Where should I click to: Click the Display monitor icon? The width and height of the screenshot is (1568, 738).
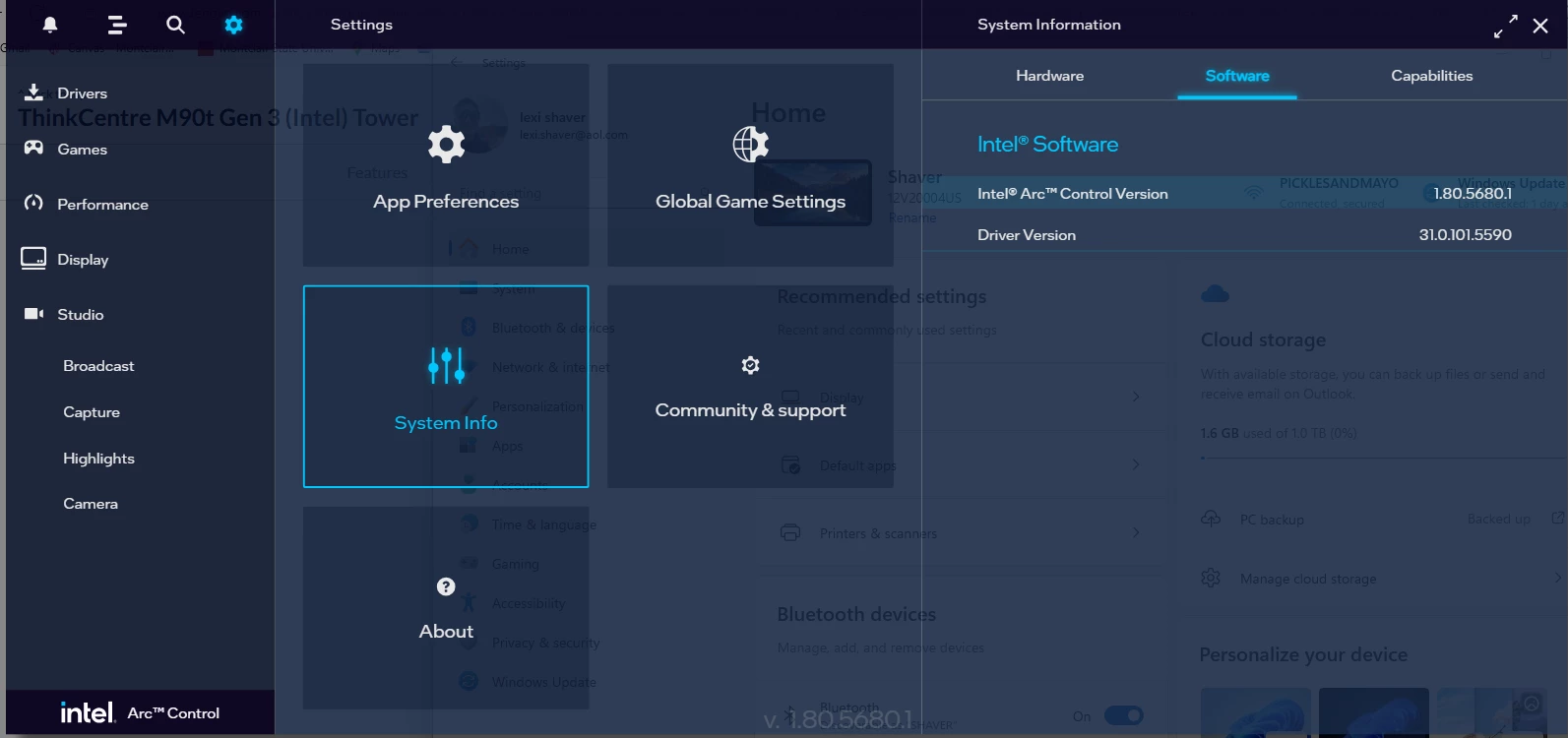(x=33, y=258)
